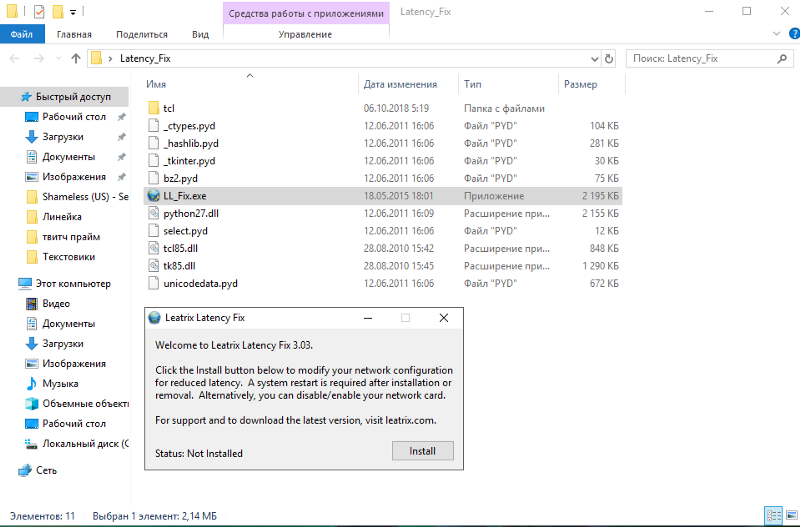Go forward with the forward arrow
This screenshot has width=800, height=527.
[x=39, y=59]
